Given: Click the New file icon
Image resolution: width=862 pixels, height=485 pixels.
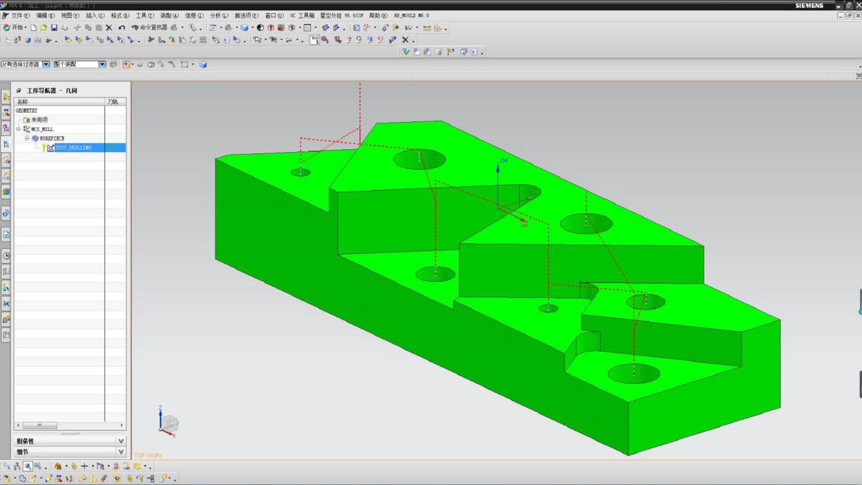Looking at the screenshot, I should coord(34,27).
